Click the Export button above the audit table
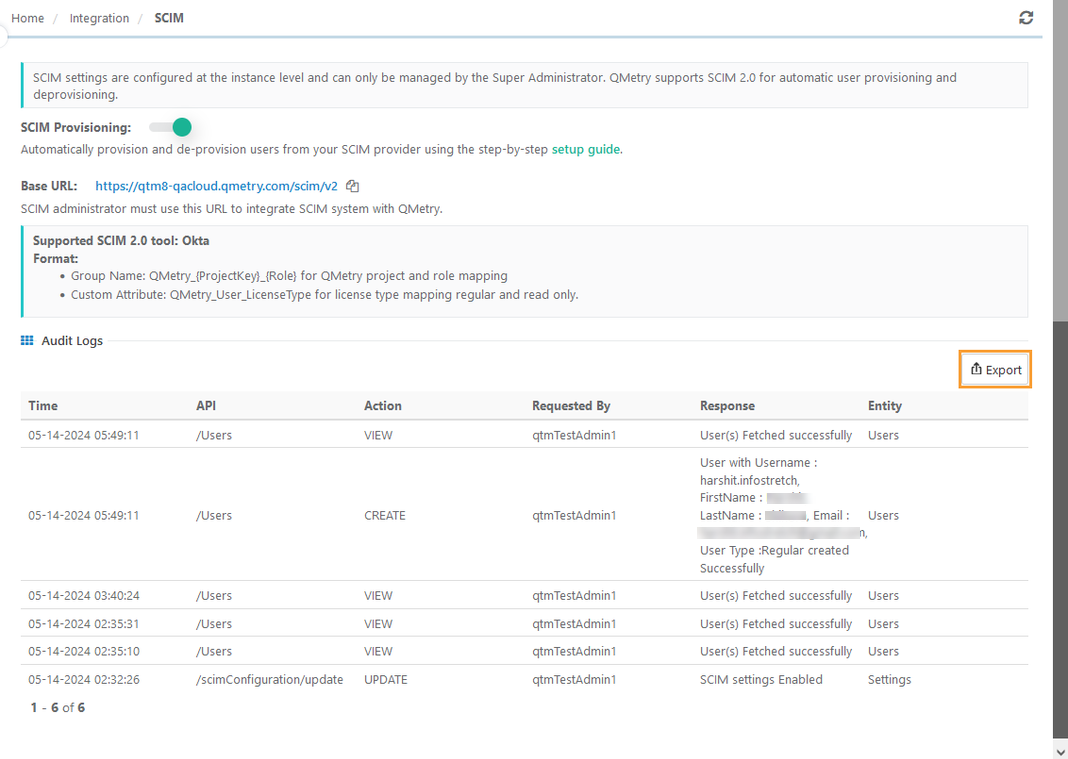 pyautogui.click(x=995, y=368)
